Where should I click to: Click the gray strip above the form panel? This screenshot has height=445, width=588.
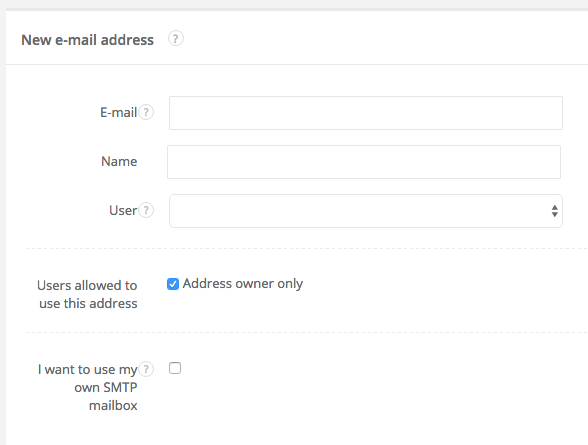(294, 4)
